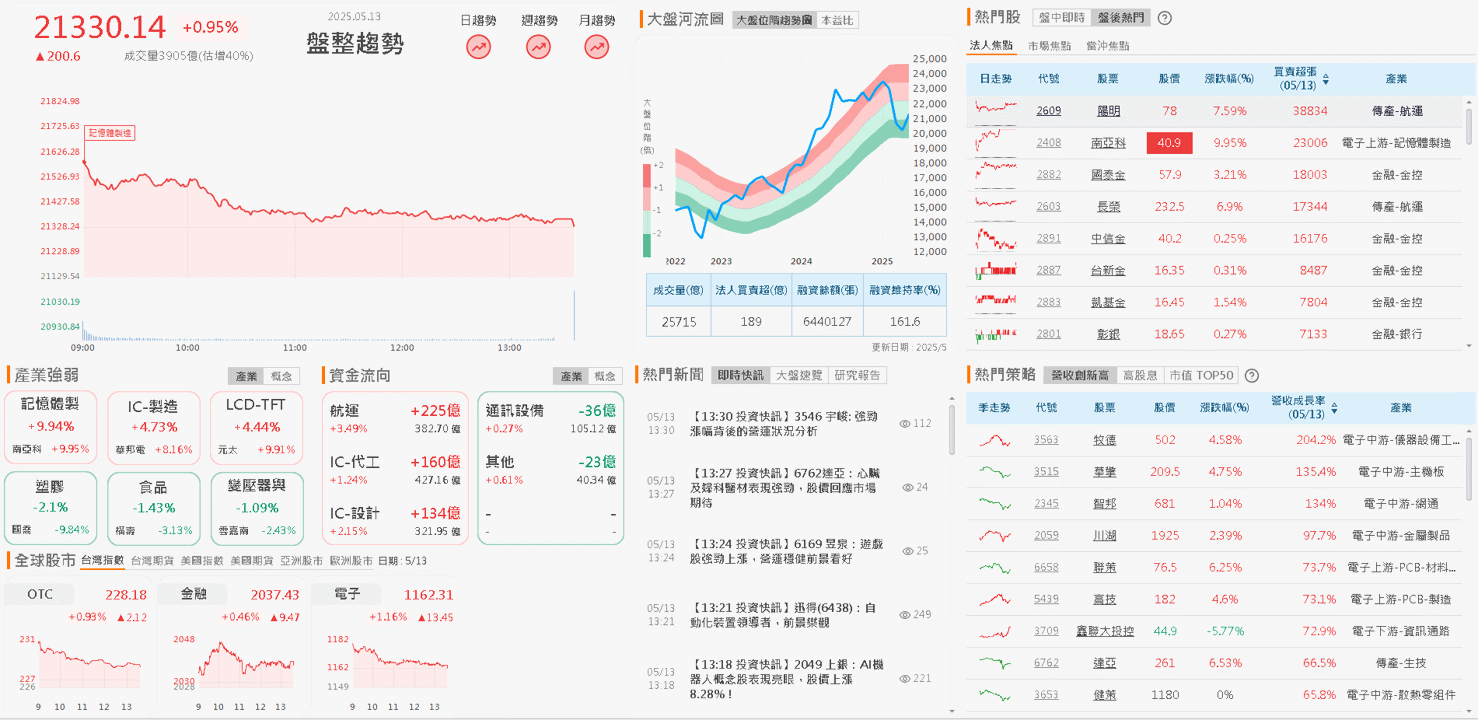Image resolution: width=1478 pixels, height=720 pixels.
Task: Click 通訊設備 fund flow row
Action: (x=550, y=418)
